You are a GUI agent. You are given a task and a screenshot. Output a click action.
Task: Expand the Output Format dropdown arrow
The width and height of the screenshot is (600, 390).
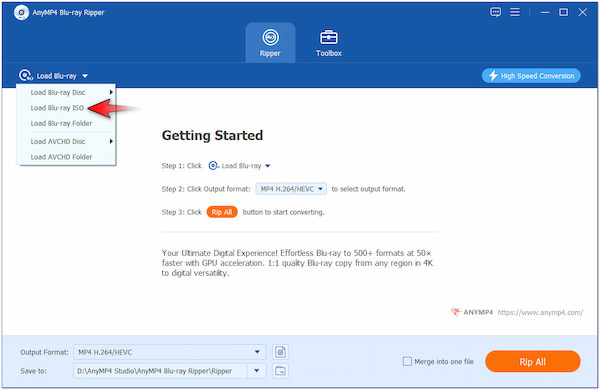tap(257, 352)
